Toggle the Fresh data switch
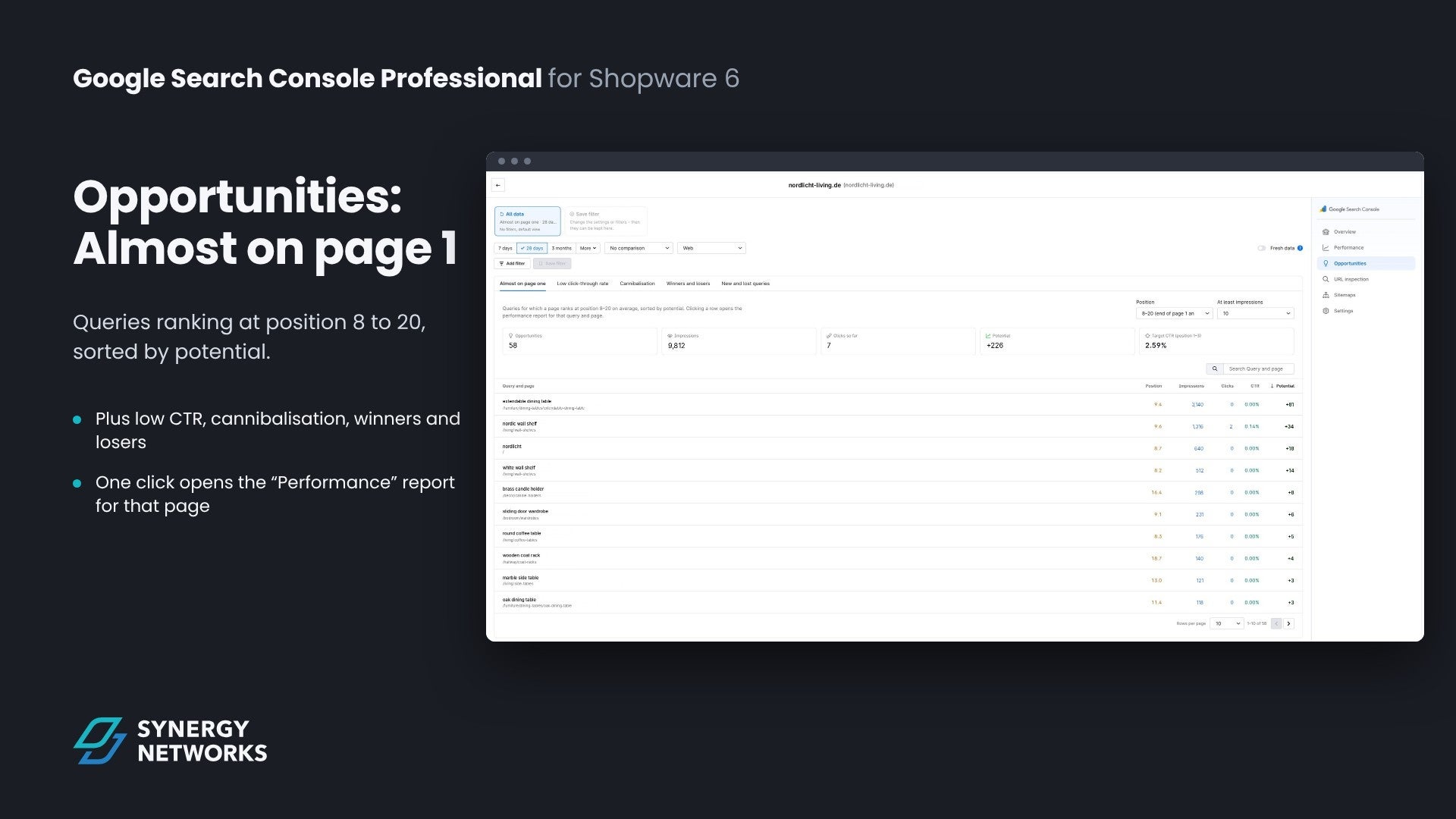 pos(1261,248)
